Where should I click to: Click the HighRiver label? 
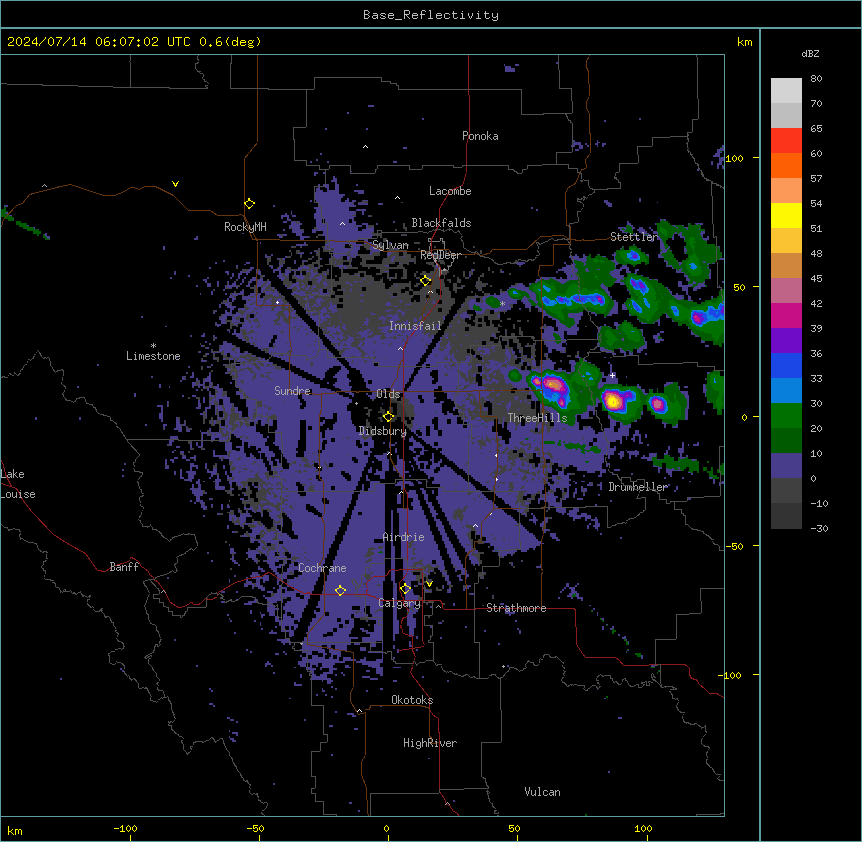[430, 743]
